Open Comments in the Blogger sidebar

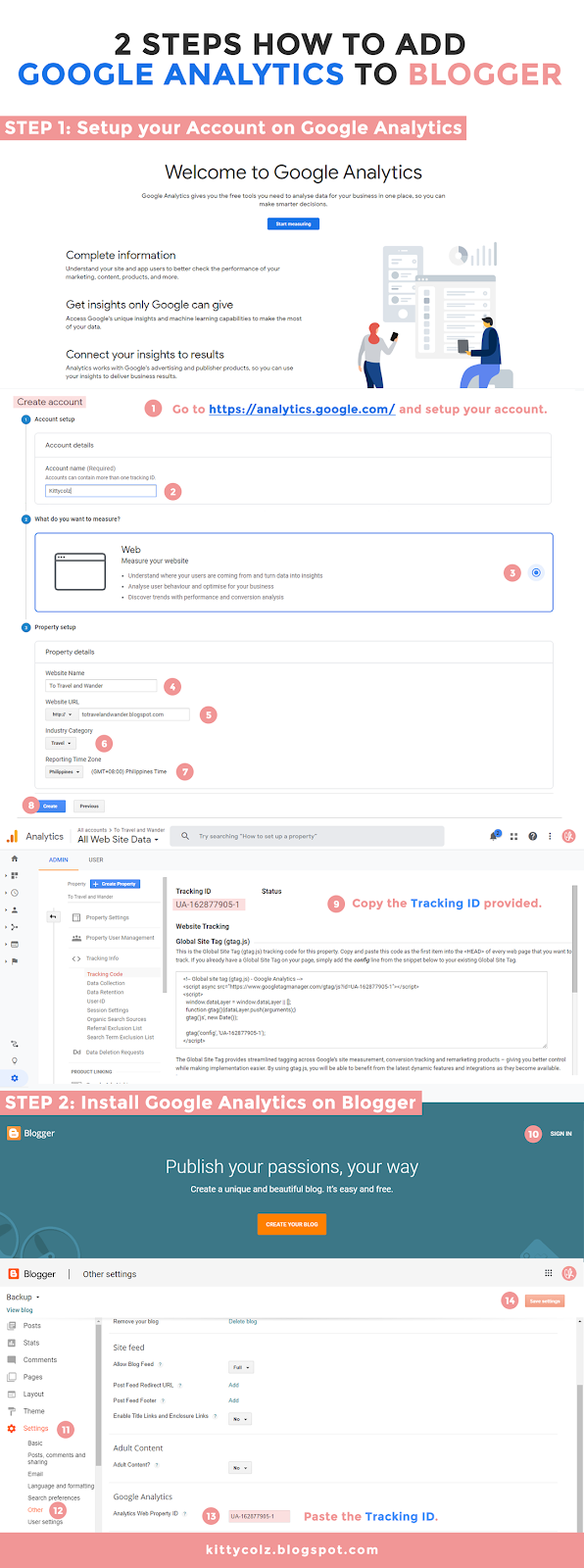(x=40, y=1360)
